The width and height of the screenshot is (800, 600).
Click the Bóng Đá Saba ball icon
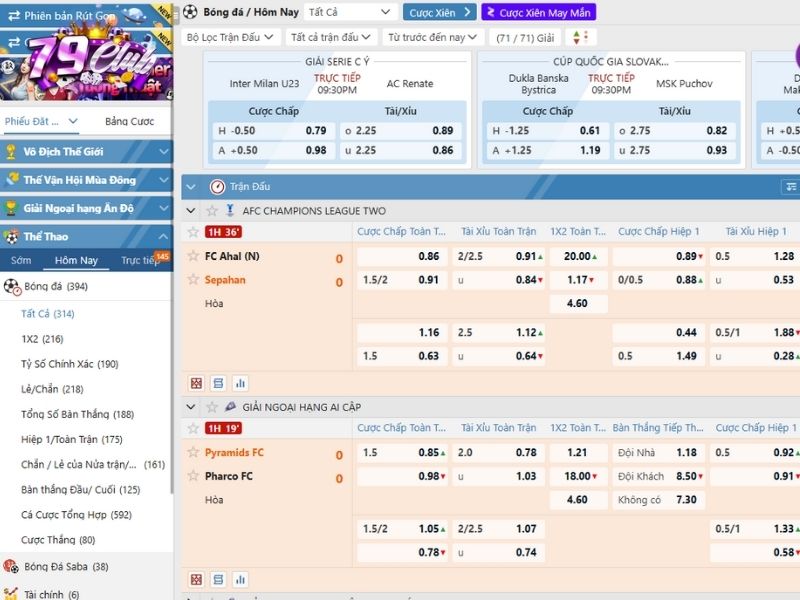click(12, 566)
